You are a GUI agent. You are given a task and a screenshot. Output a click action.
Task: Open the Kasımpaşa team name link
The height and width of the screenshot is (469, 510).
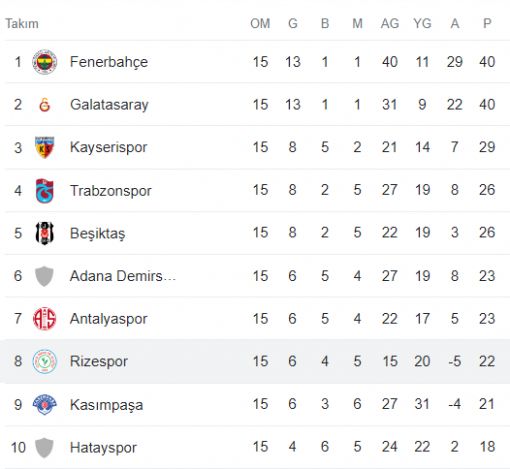(106, 405)
